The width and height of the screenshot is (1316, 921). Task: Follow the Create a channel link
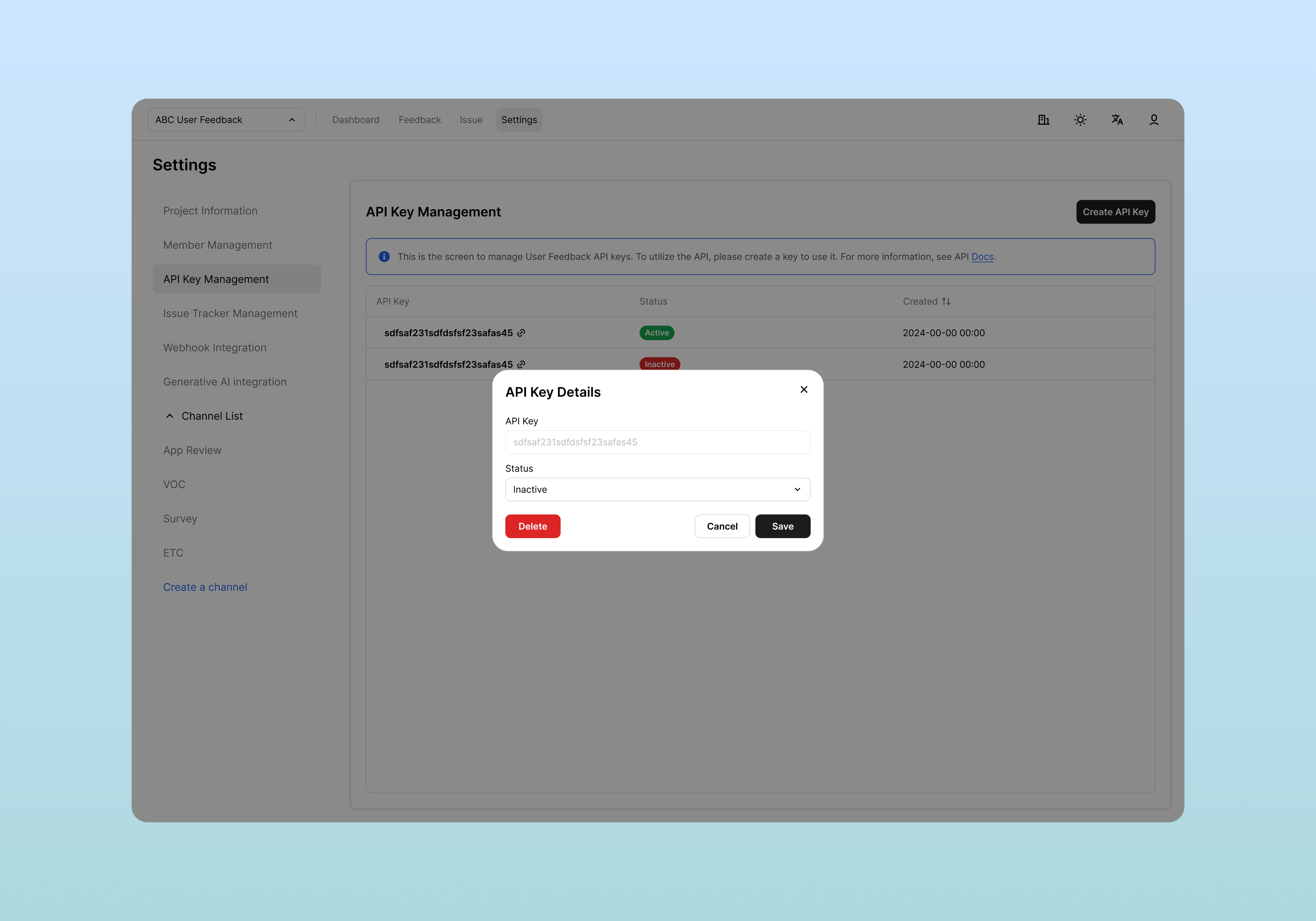[x=205, y=587]
